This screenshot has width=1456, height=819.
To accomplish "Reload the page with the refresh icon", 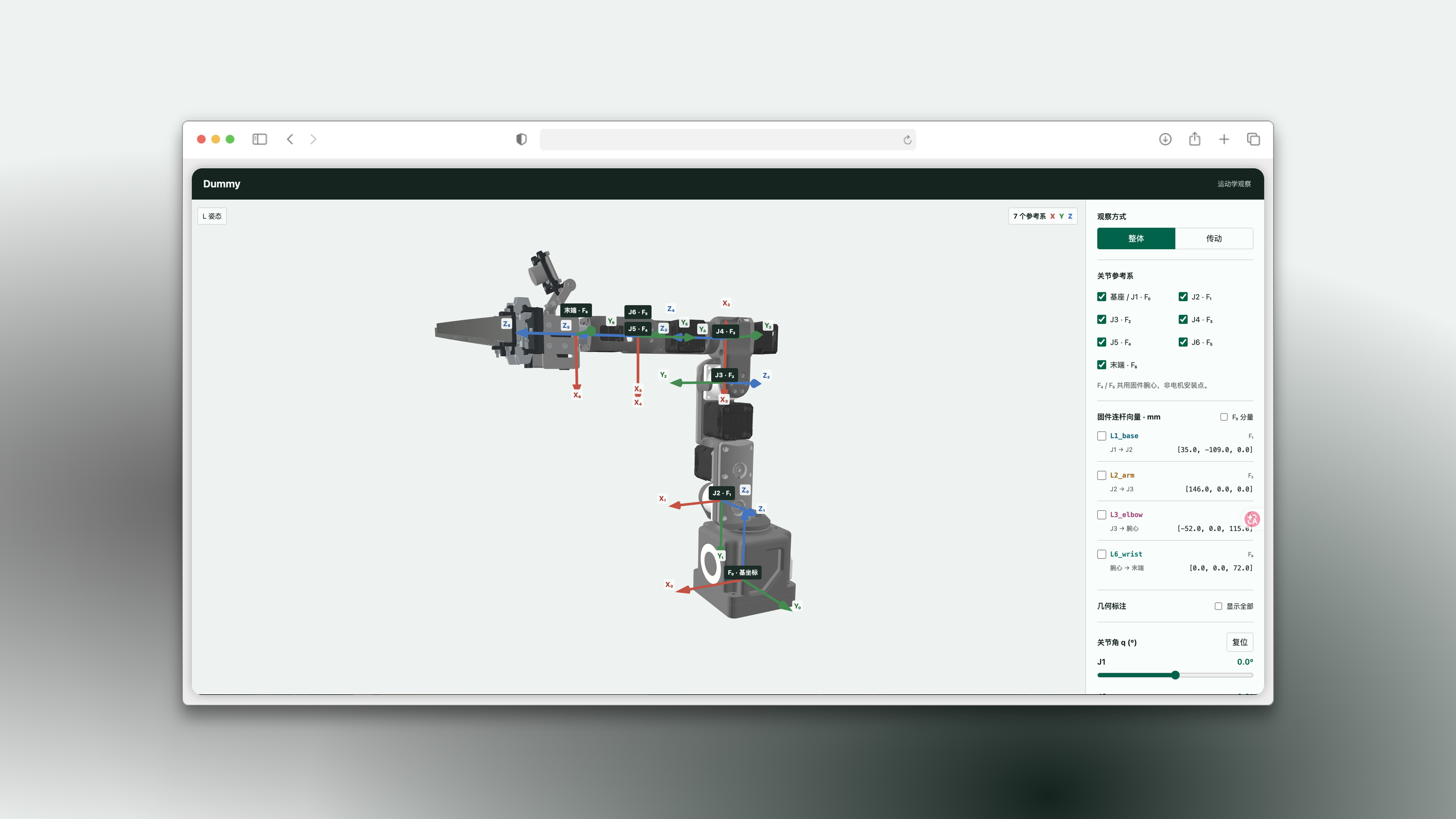I will point(907,140).
